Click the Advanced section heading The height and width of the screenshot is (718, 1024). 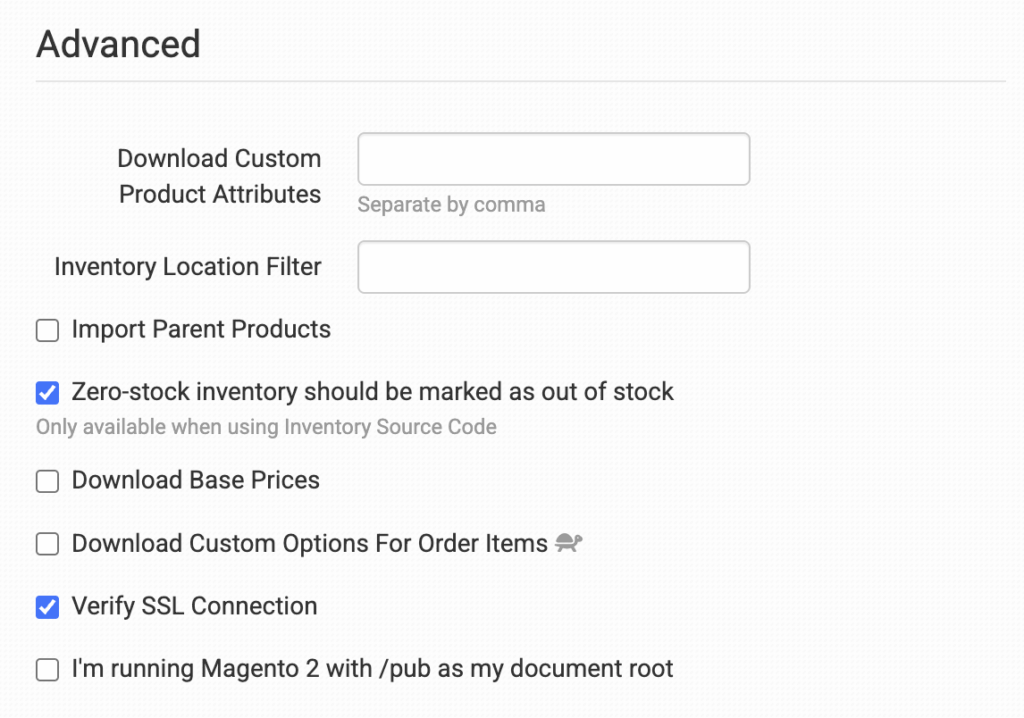(x=118, y=45)
